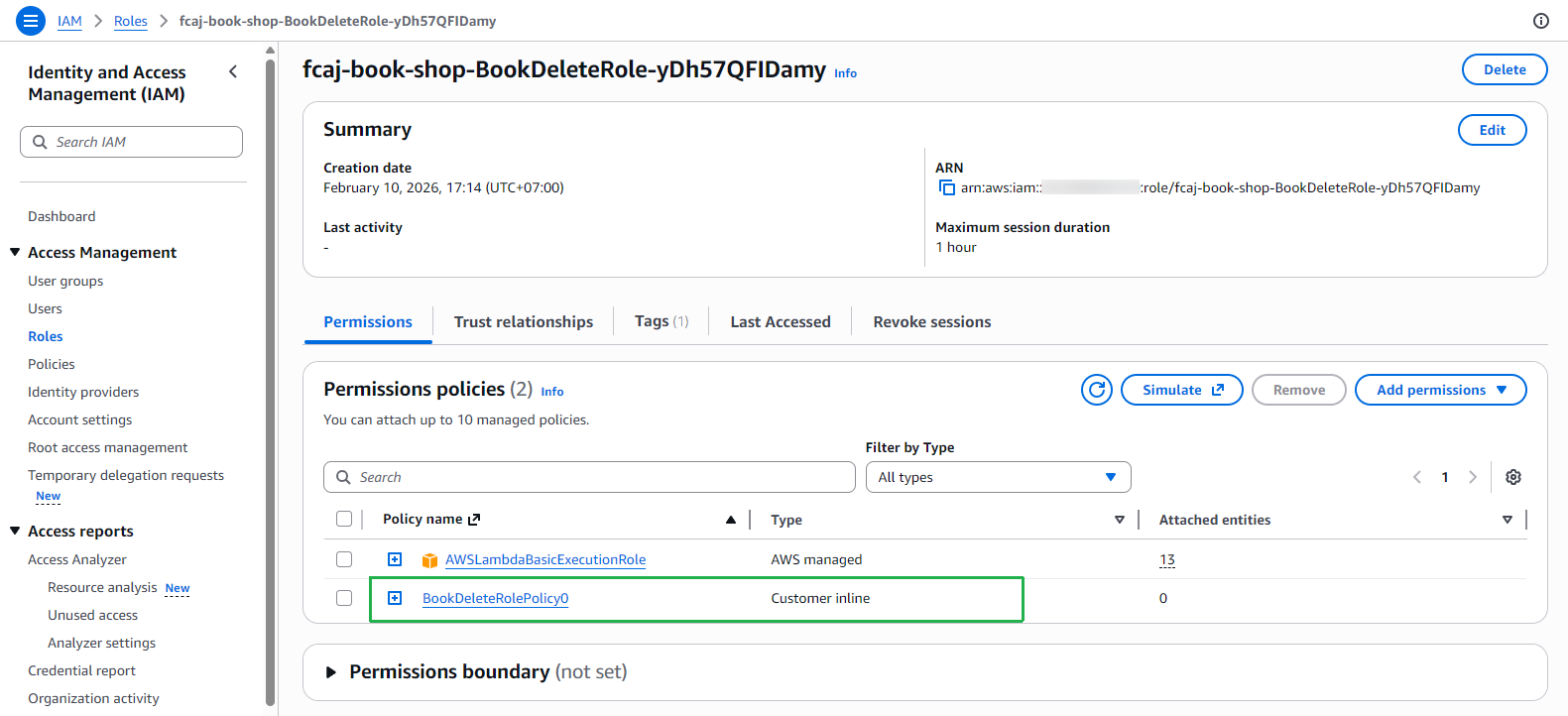Image resolution: width=1568 pixels, height=716 pixels.
Task: Check the AWSLambdaBasicExecutionRole row checkbox
Action: [x=344, y=559]
